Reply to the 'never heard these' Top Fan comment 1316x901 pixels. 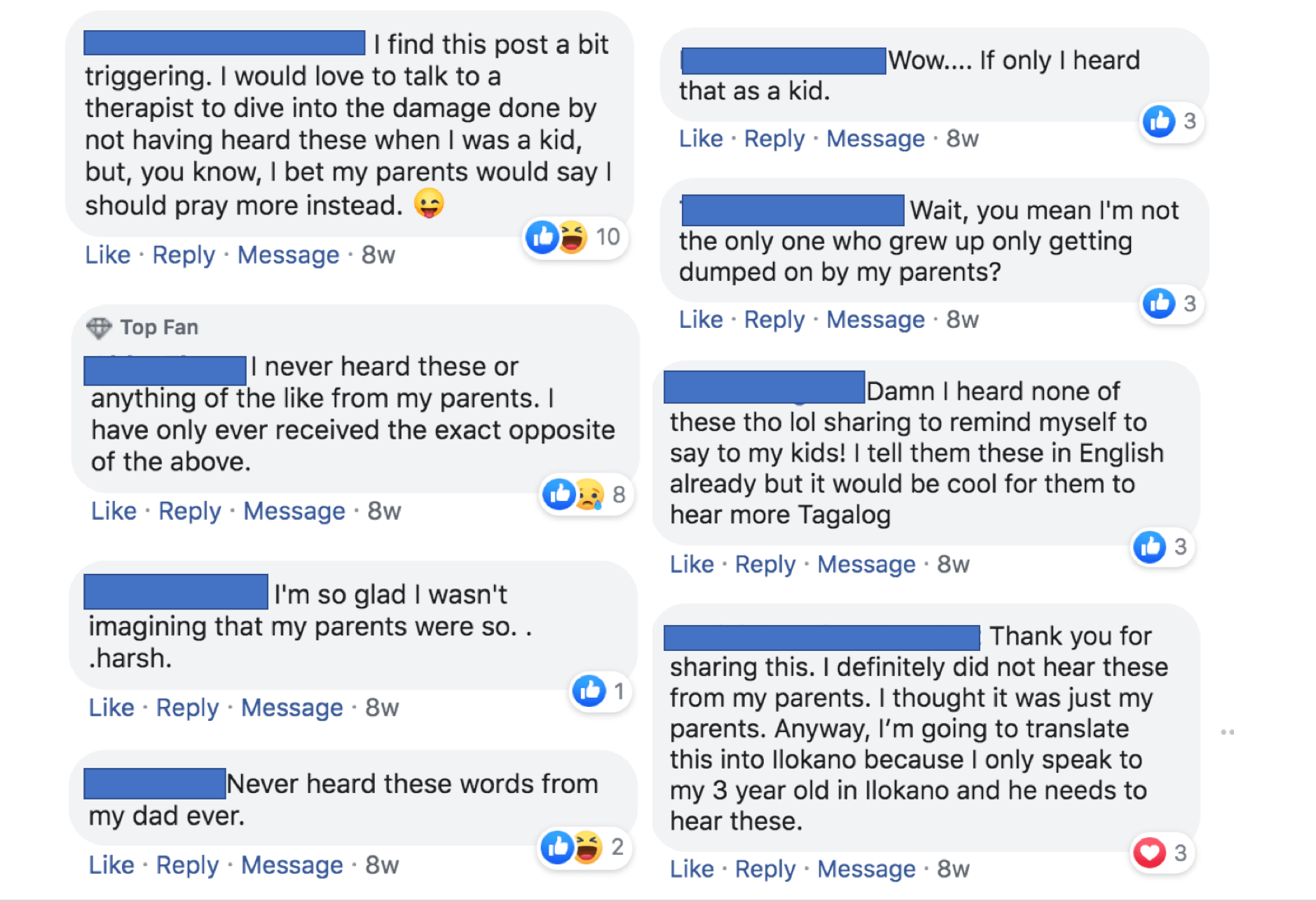[x=189, y=511]
